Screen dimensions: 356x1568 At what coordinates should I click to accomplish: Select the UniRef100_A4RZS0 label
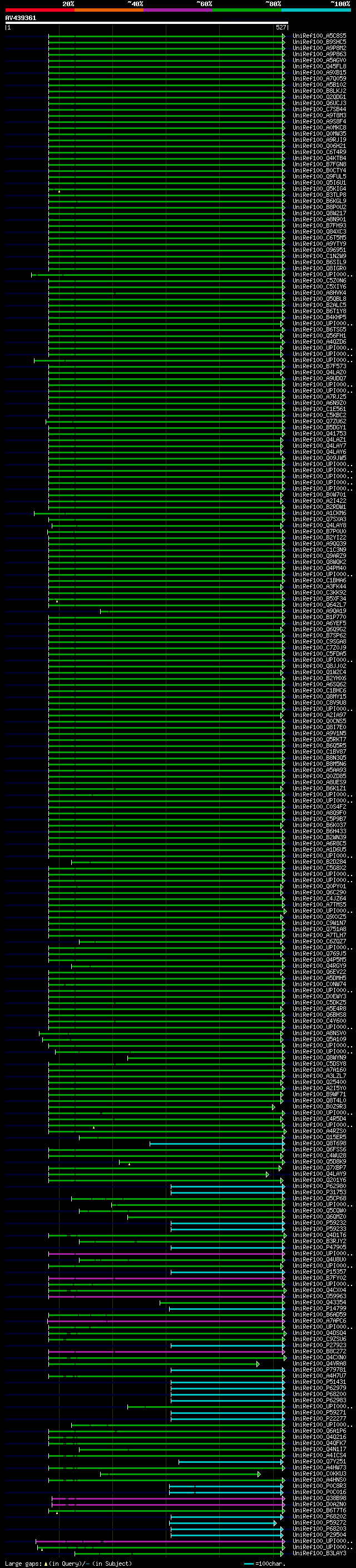click(319, 1131)
